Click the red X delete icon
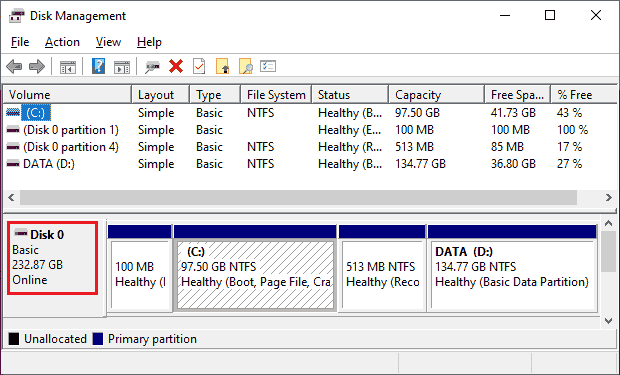 pos(176,66)
